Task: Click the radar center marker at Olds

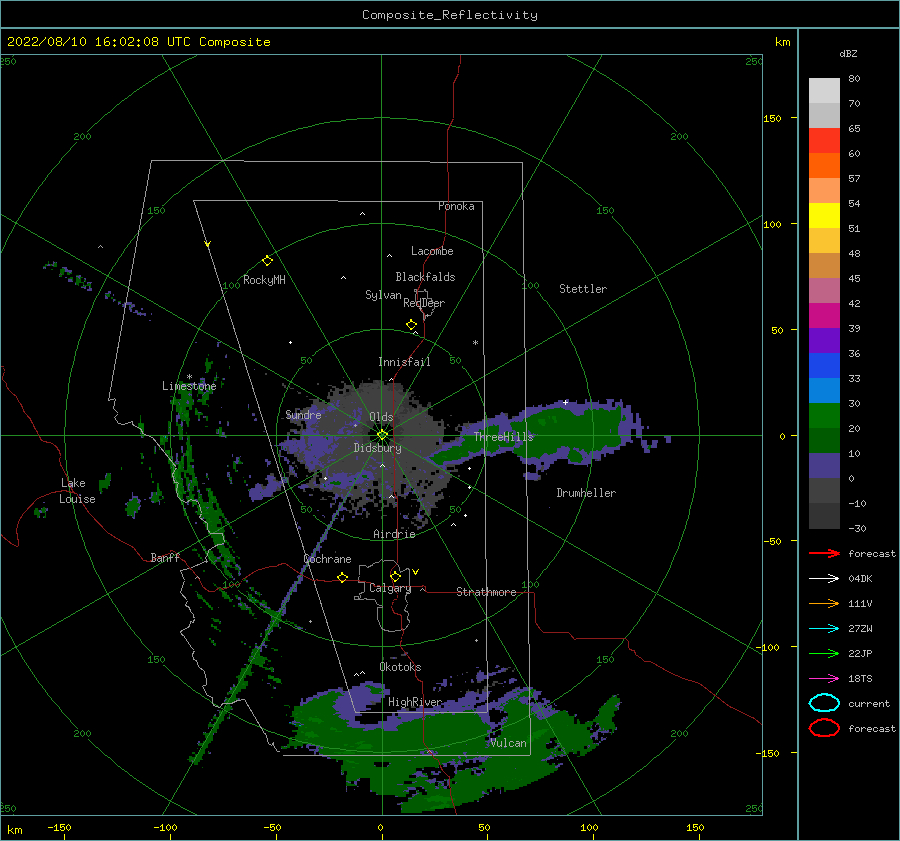Action: (x=382, y=435)
